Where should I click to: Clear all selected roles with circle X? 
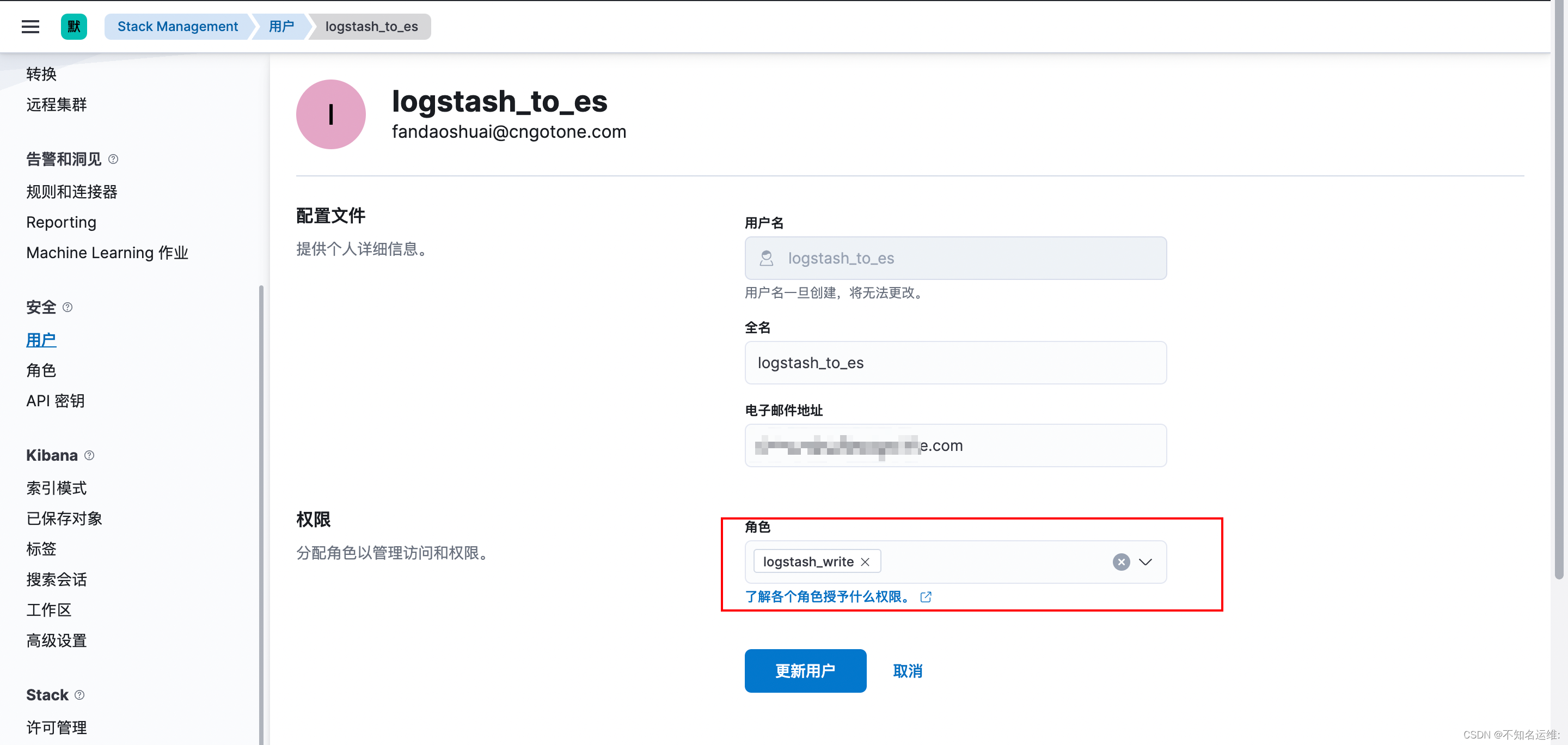tap(1120, 562)
